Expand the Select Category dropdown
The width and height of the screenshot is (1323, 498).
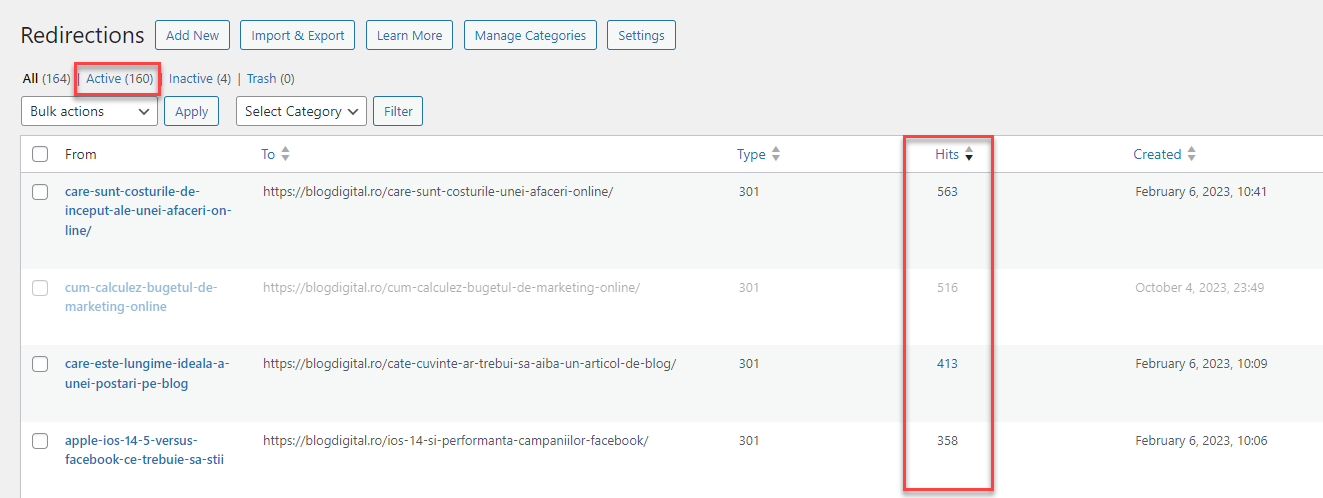(301, 111)
